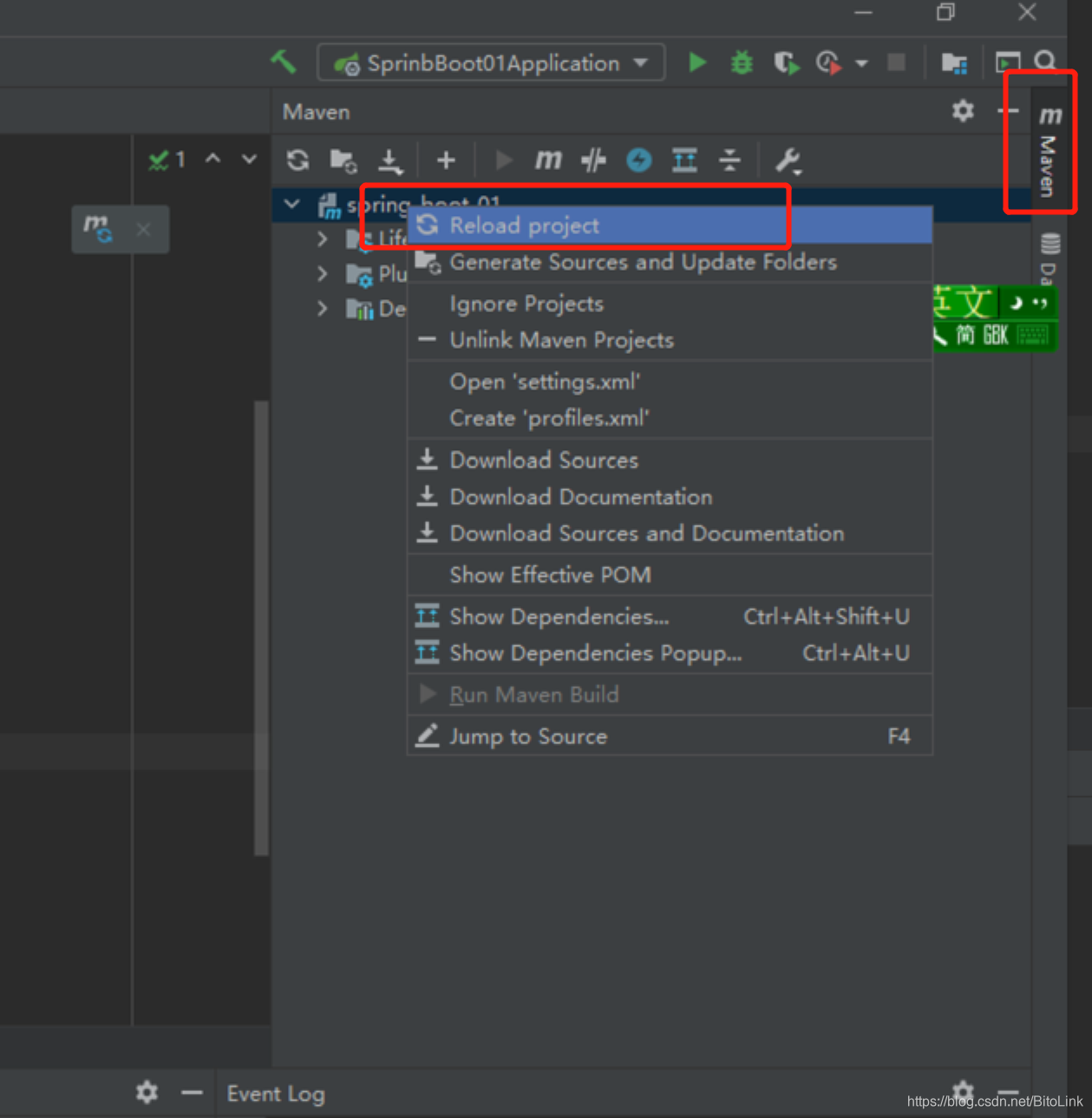1092x1118 pixels.
Task: Click Download Documentation menu item
Action: point(670,497)
